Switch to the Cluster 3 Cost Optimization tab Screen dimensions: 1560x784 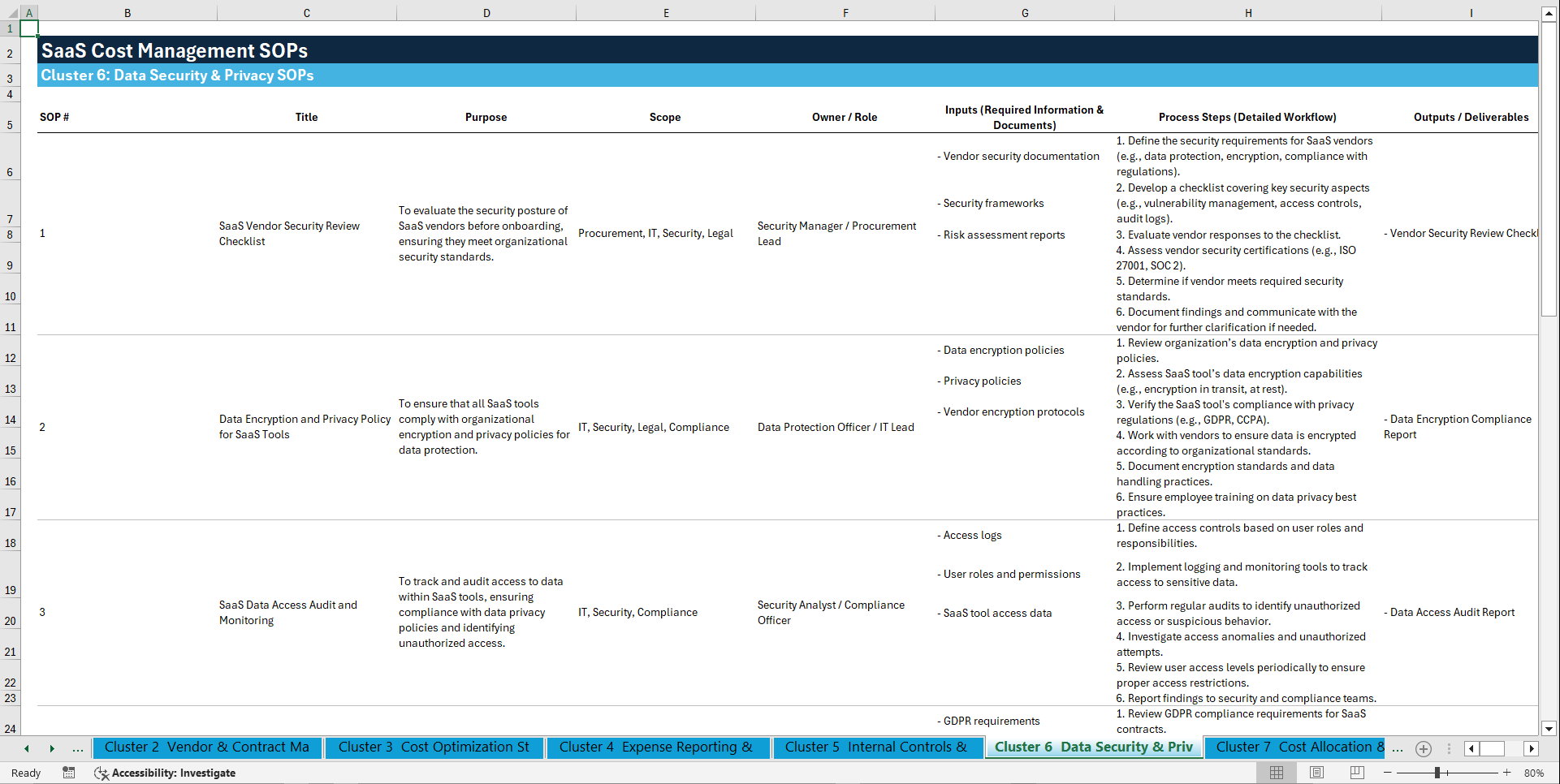click(434, 747)
